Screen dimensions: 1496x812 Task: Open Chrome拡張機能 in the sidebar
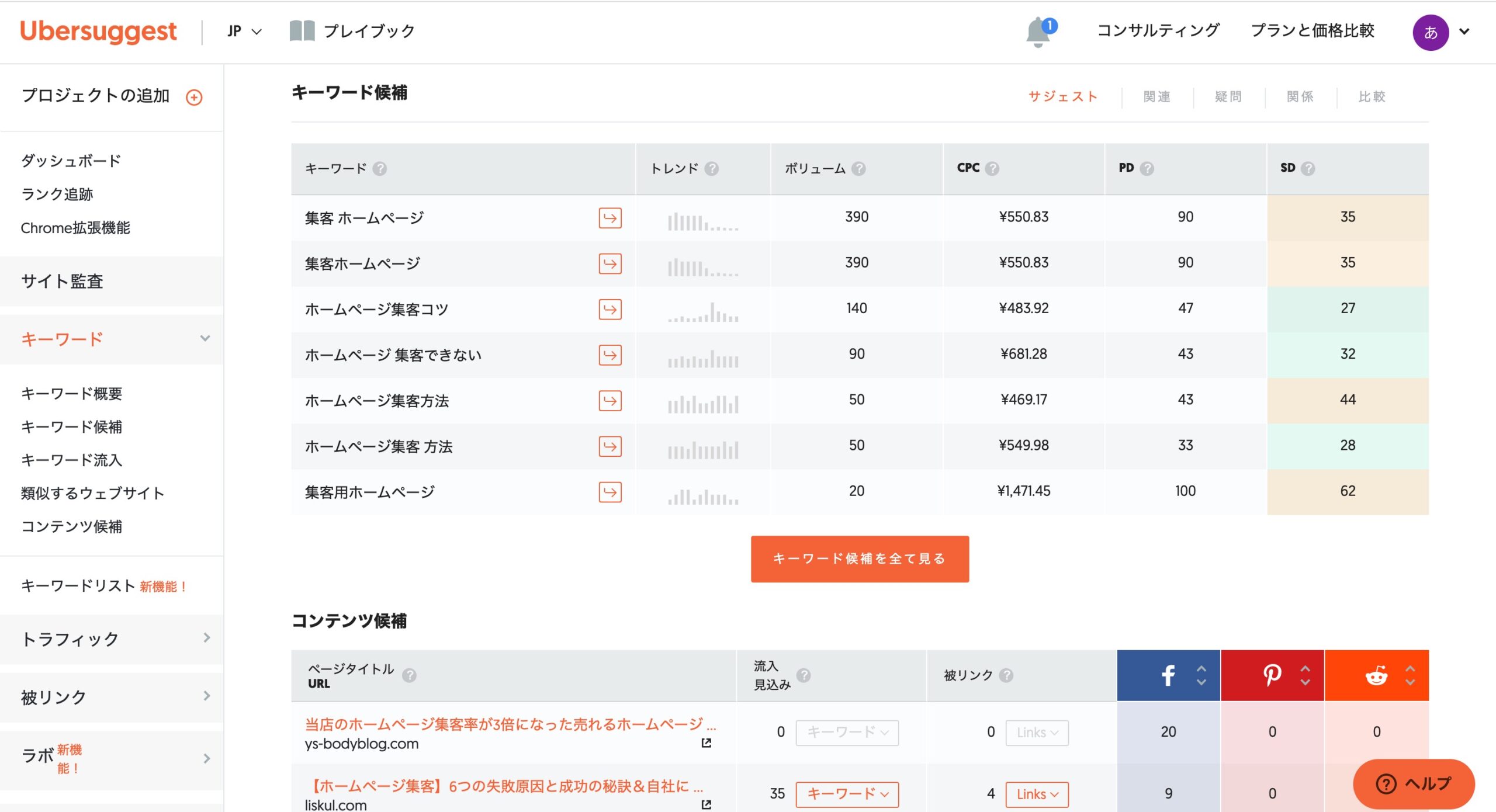point(75,228)
